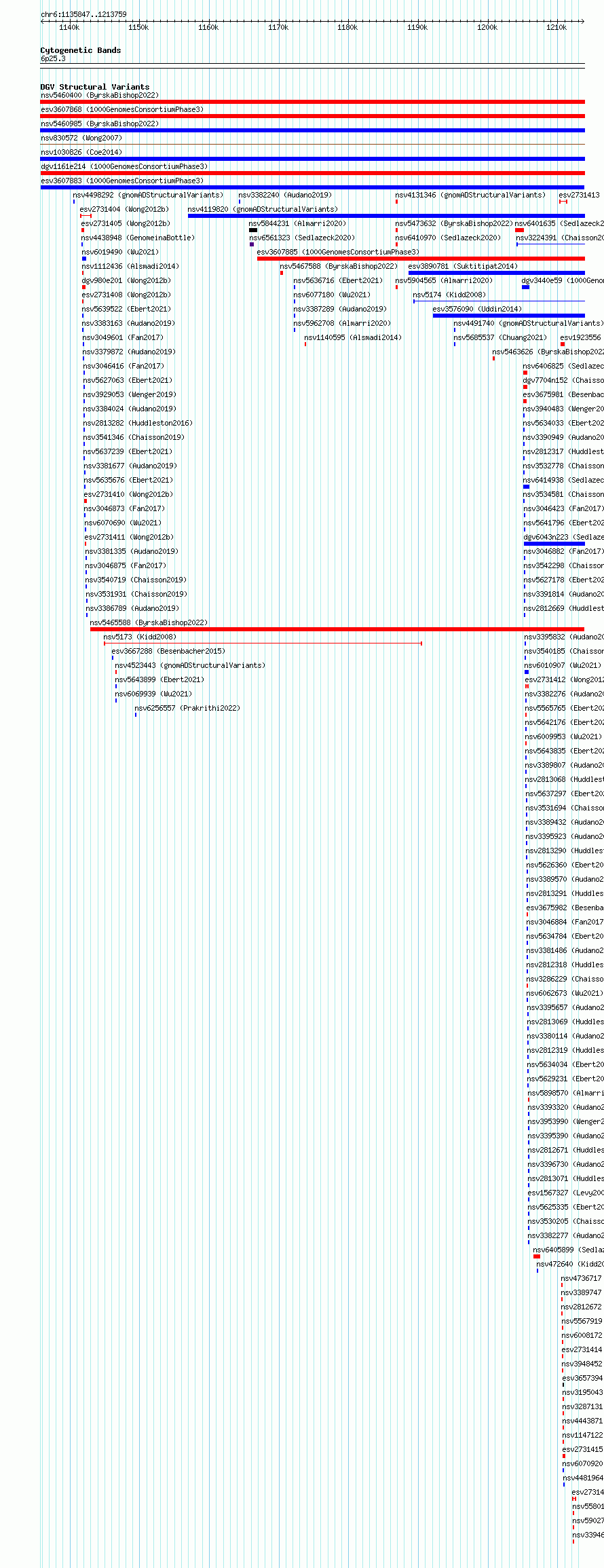
Task: Open esv3576090 (Uddin2014) variant
Action: [478, 309]
